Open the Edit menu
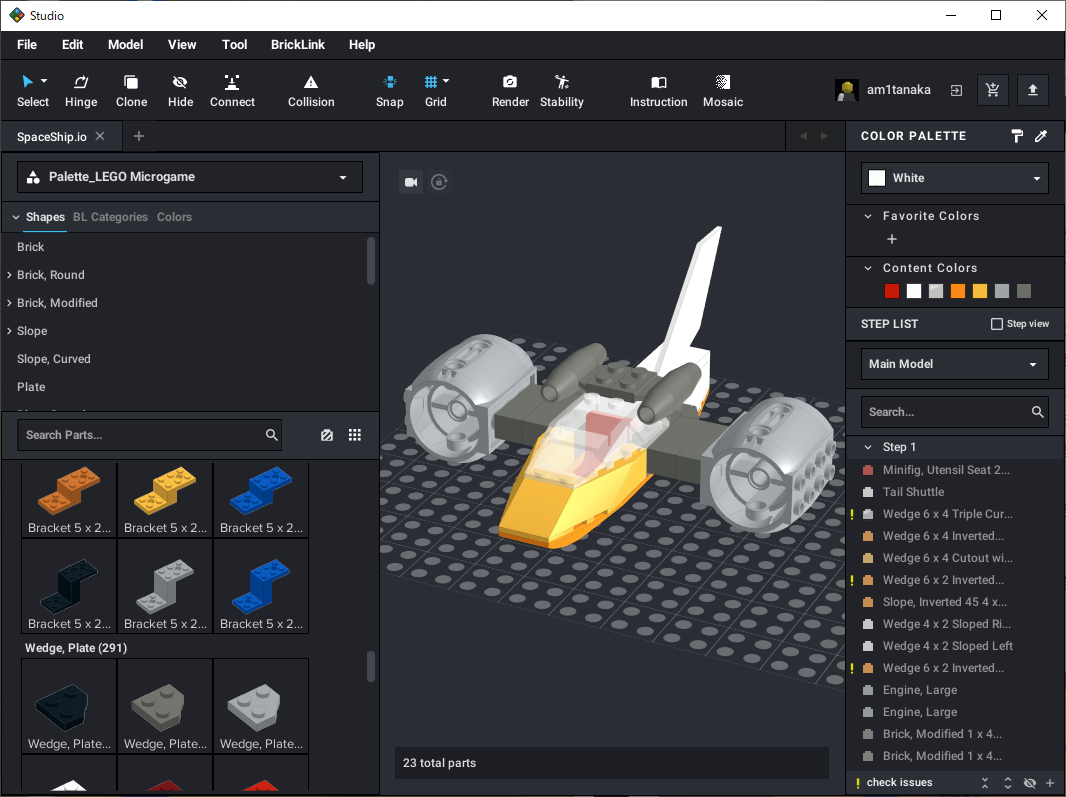The height and width of the screenshot is (797, 1066). 72,45
